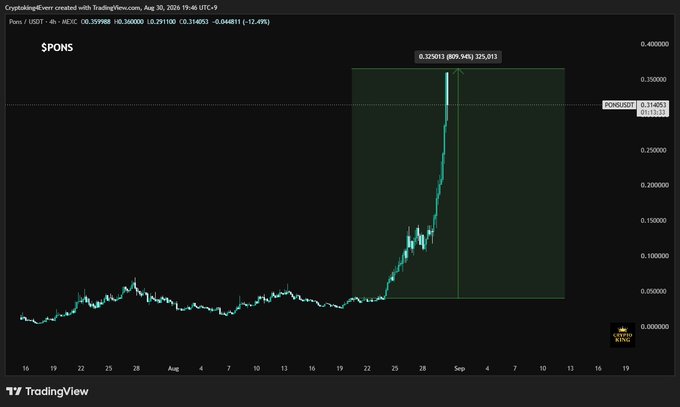Click the 0.050000 price axis label
The image size is (680, 407).
point(654,291)
